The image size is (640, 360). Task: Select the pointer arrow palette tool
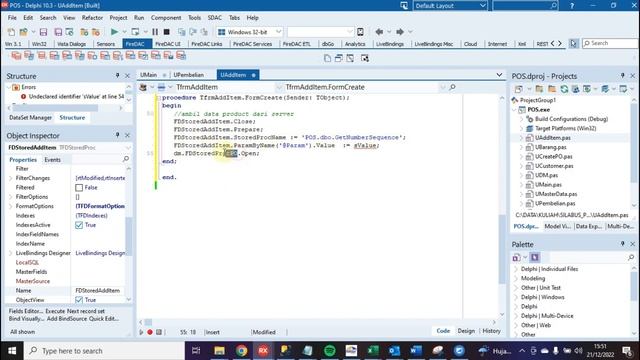click(573, 43)
